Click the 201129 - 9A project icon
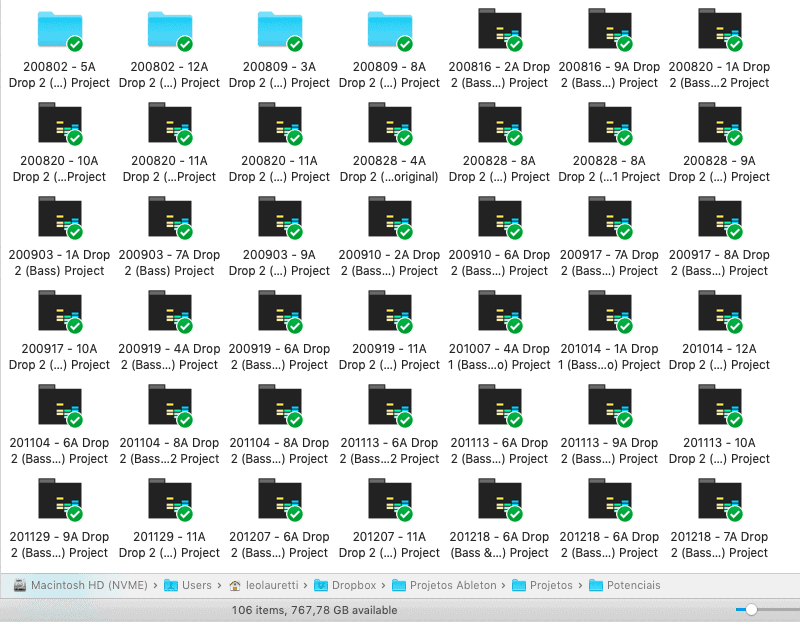This screenshot has height=622, width=800. tap(59, 499)
